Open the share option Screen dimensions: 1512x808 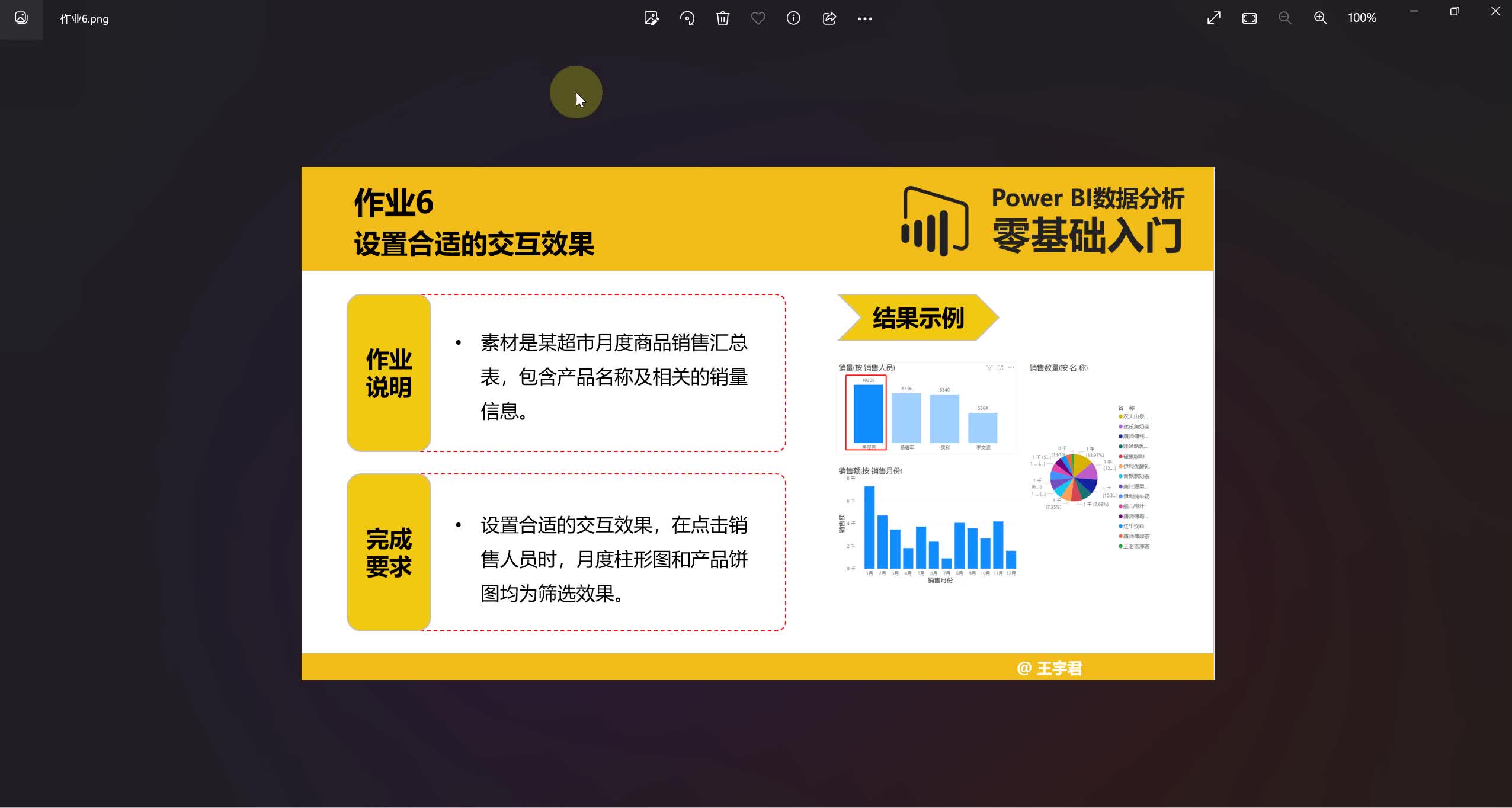click(x=829, y=18)
